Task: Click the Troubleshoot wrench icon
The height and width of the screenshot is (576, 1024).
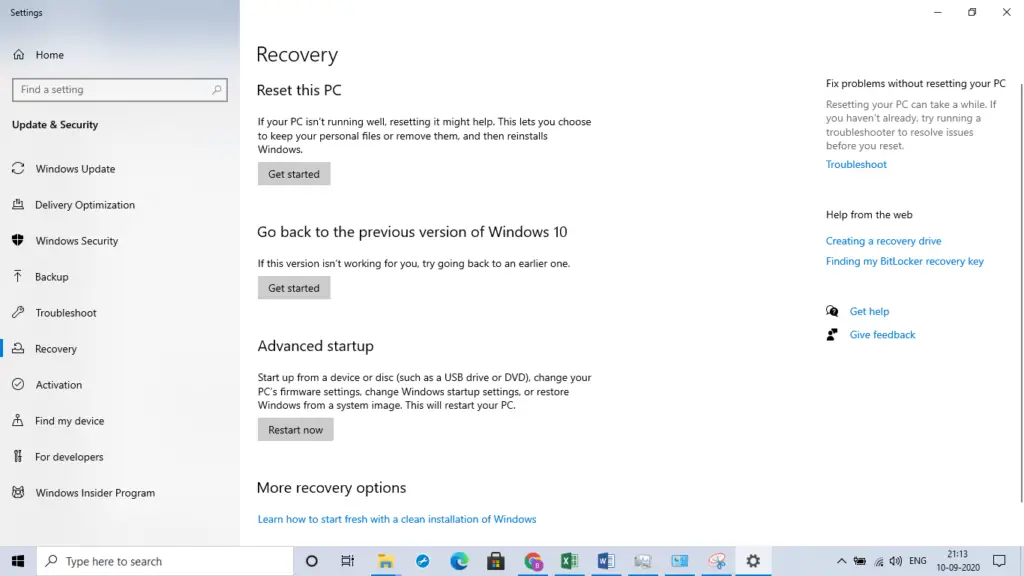Action: click(18, 312)
